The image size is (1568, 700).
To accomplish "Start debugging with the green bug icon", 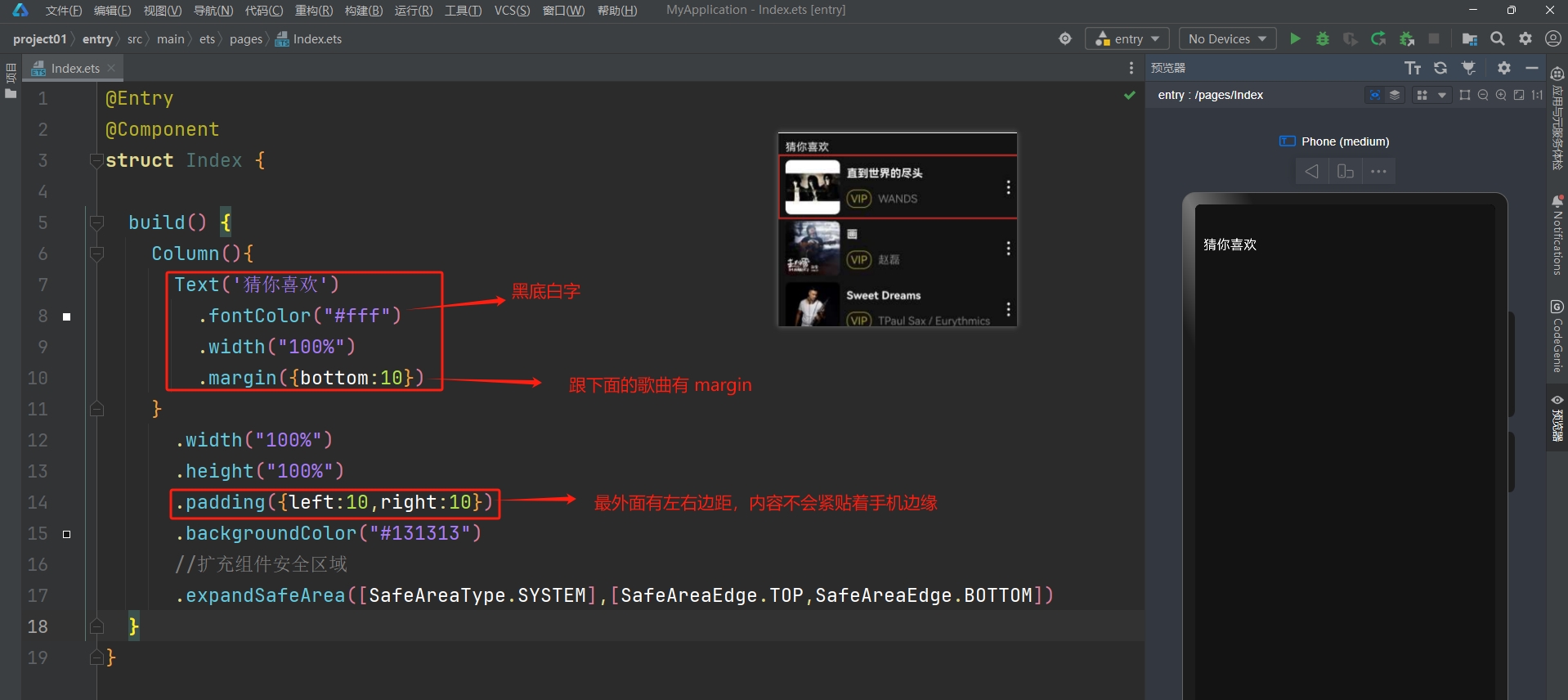I will (x=1322, y=38).
